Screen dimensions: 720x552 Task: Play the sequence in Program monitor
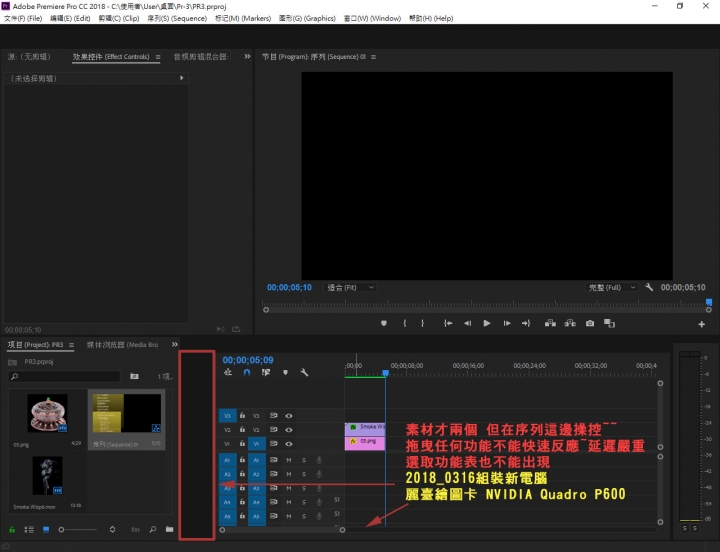tap(487, 323)
